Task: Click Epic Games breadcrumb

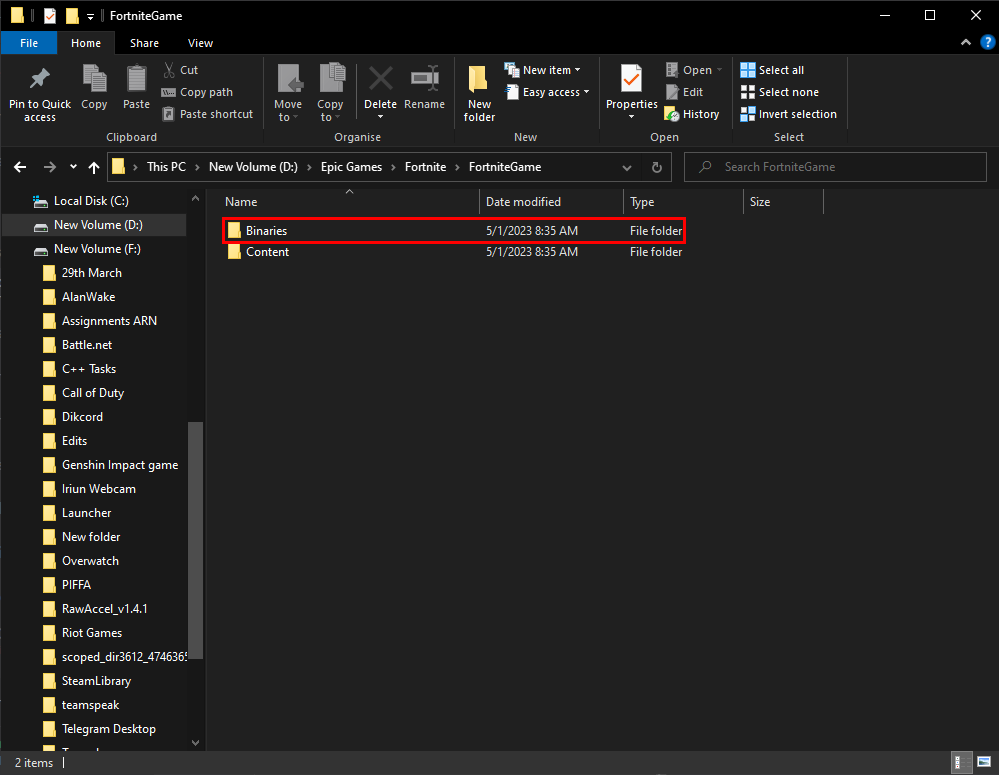Action: click(x=351, y=167)
